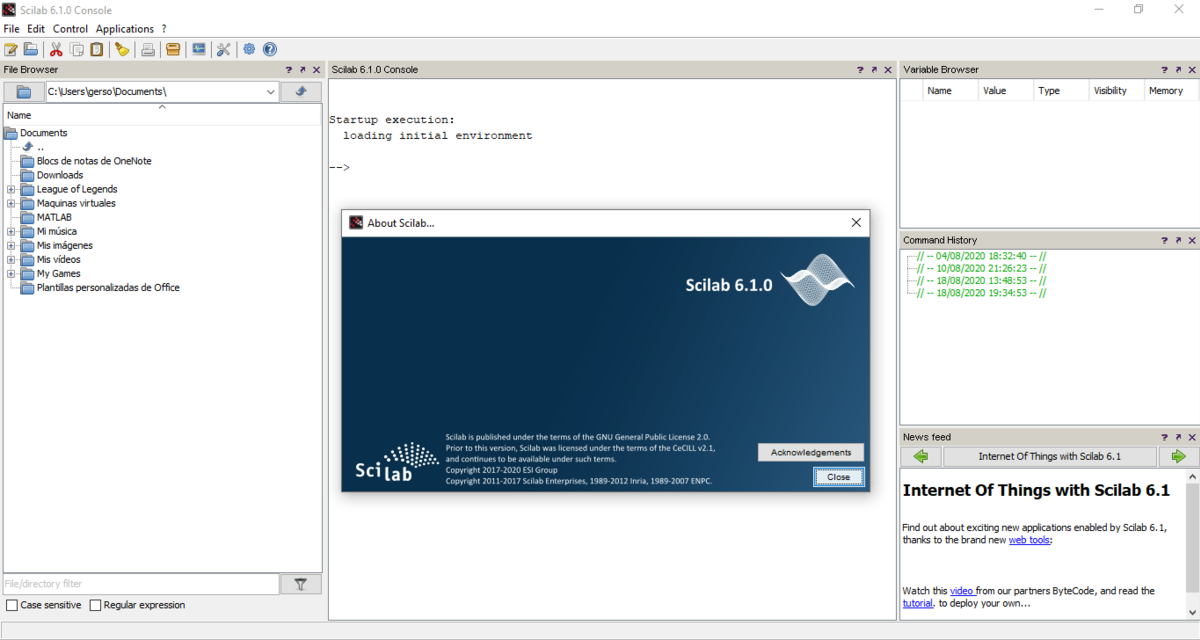The height and width of the screenshot is (640, 1200).
Task: Select history entry 04/08/2020 18:32:40
Action: 983,256
